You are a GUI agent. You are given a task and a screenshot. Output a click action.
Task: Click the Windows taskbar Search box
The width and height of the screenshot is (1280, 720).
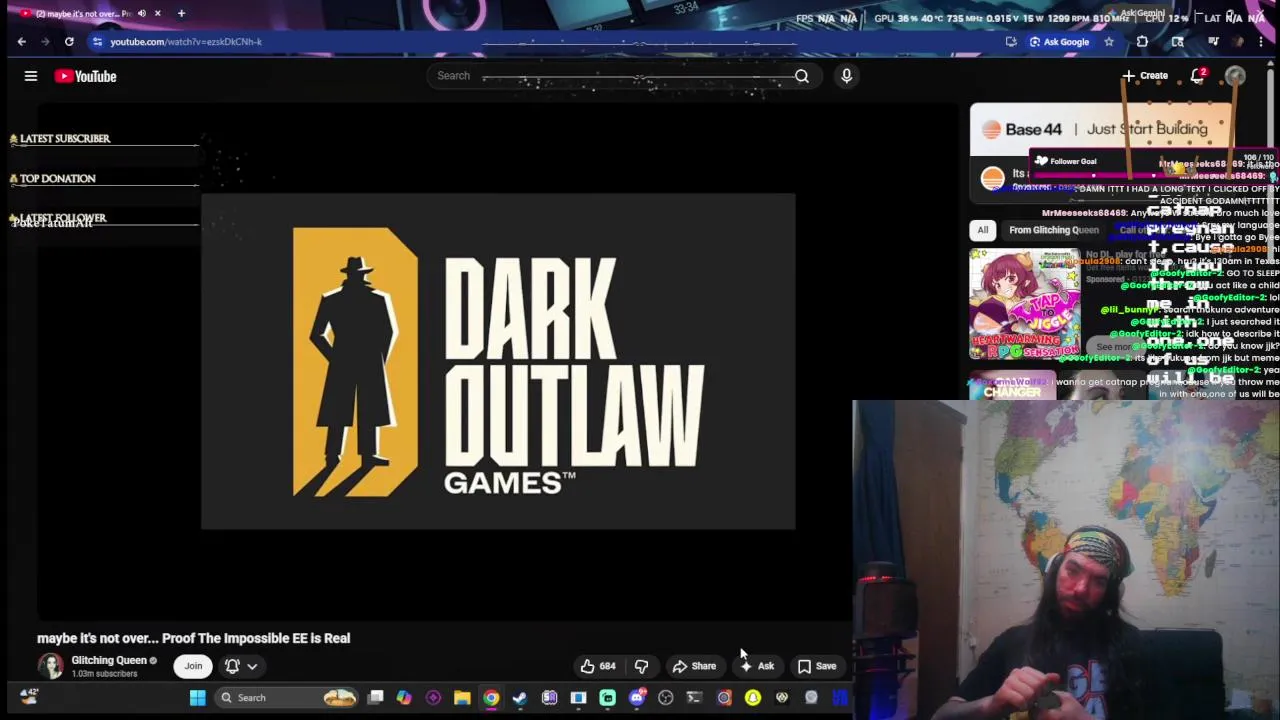tap(287, 698)
